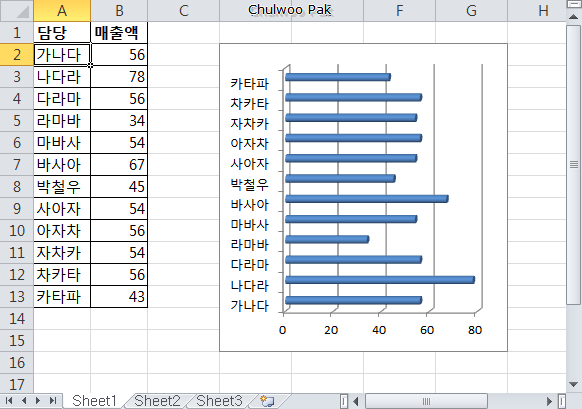Switch to Sheet3 tab
This screenshot has width=582, height=409.
click(x=219, y=401)
